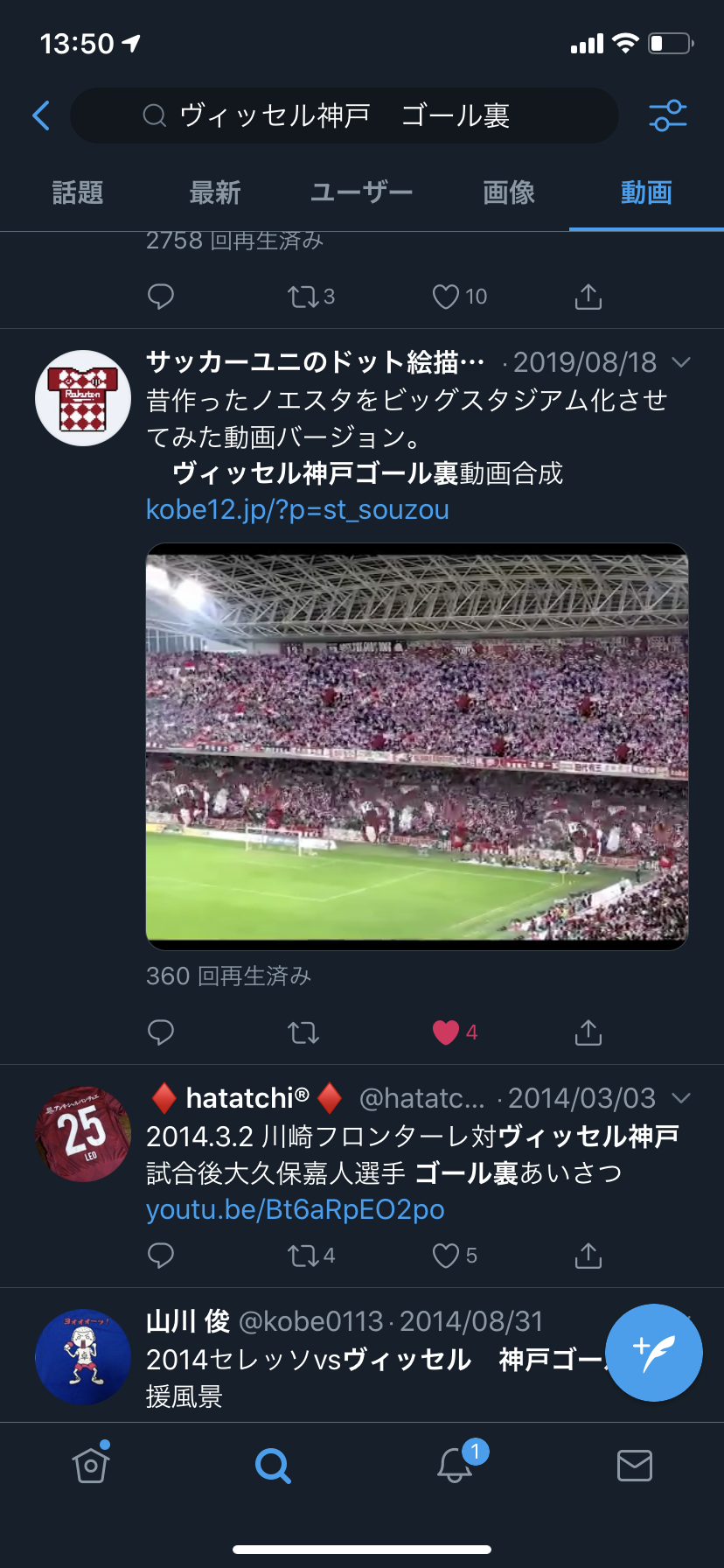Tap the search field with ヴィッセル神戸 query
The width and height of the screenshot is (724, 1568).
pyautogui.click(x=345, y=115)
